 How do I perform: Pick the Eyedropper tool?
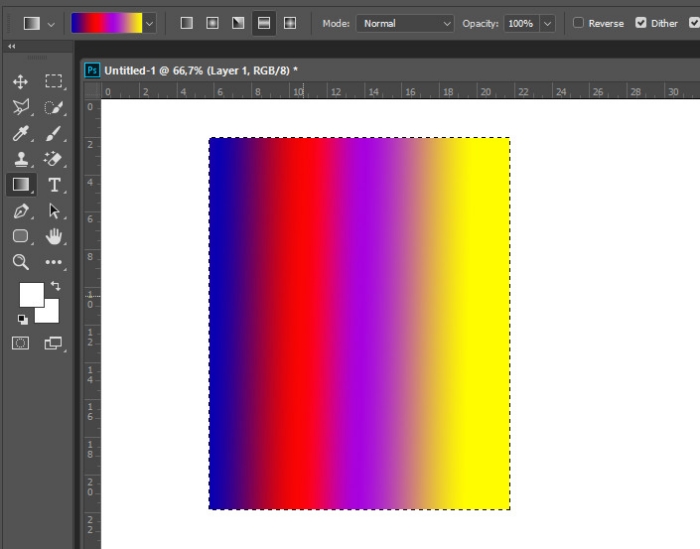[20, 134]
